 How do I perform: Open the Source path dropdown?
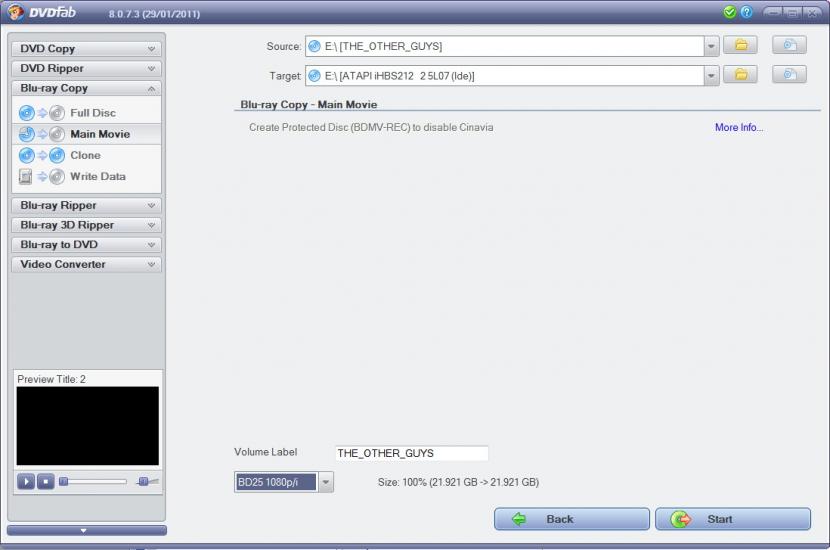pos(711,46)
